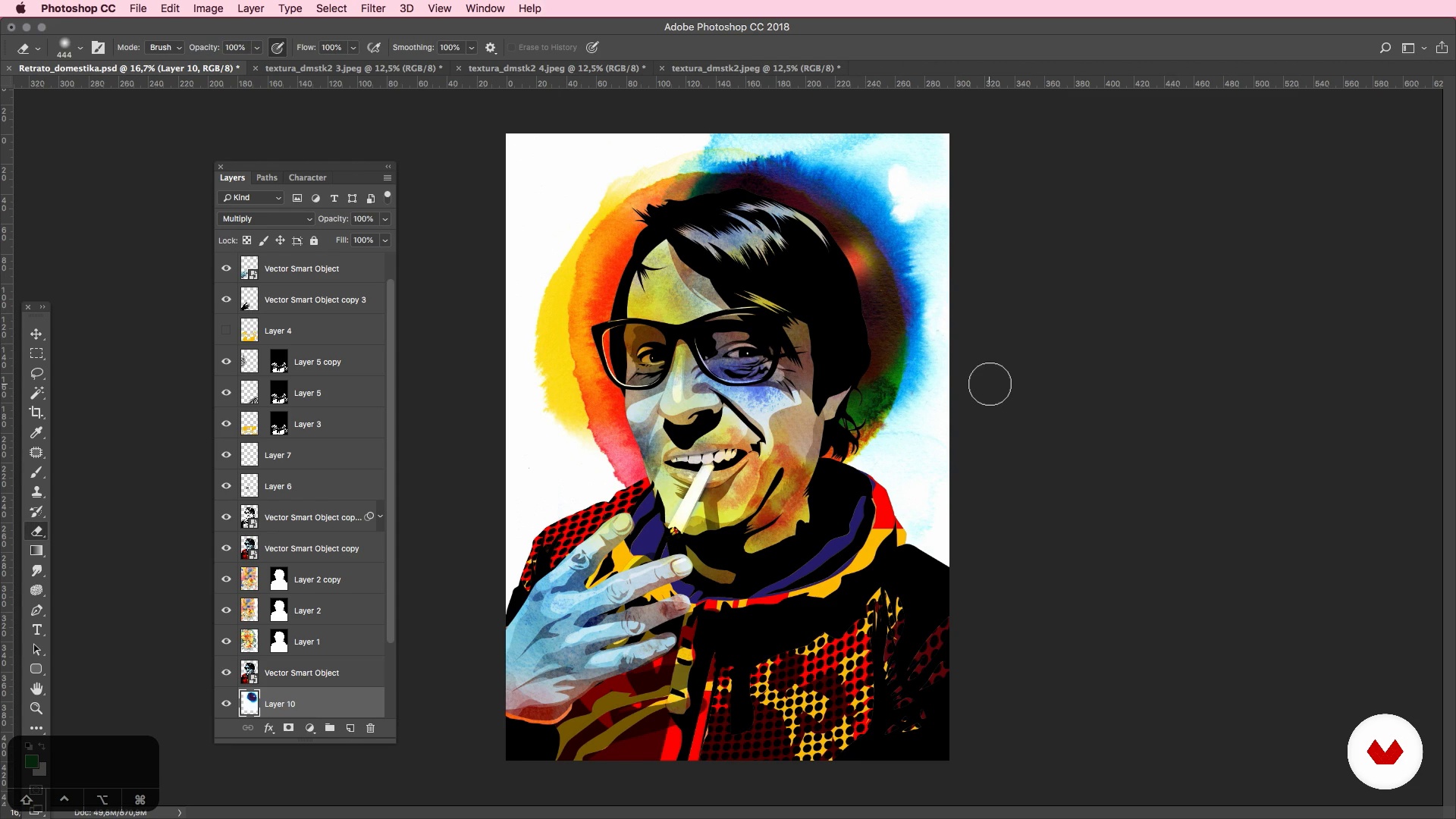The height and width of the screenshot is (819, 1456).
Task: Open the Image menu
Action: click(x=208, y=8)
